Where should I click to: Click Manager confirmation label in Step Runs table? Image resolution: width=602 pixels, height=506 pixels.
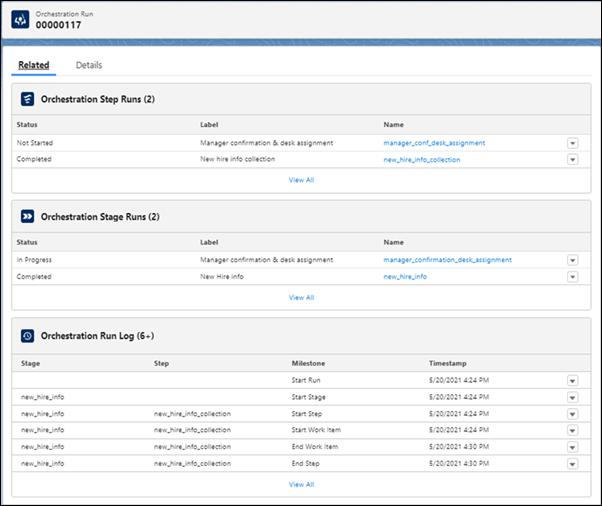click(x=266, y=143)
